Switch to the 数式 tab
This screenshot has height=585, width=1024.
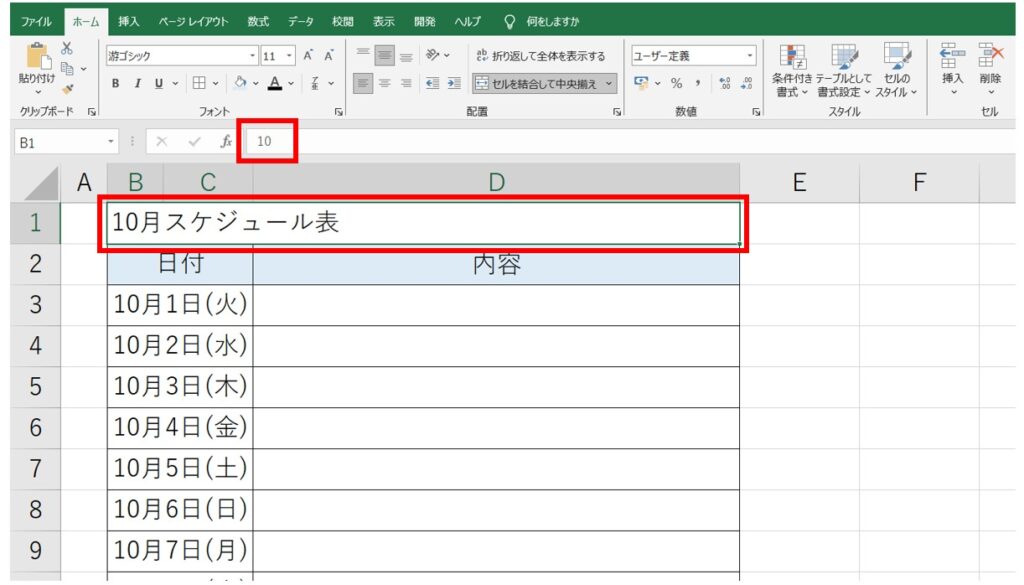[x=258, y=22]
